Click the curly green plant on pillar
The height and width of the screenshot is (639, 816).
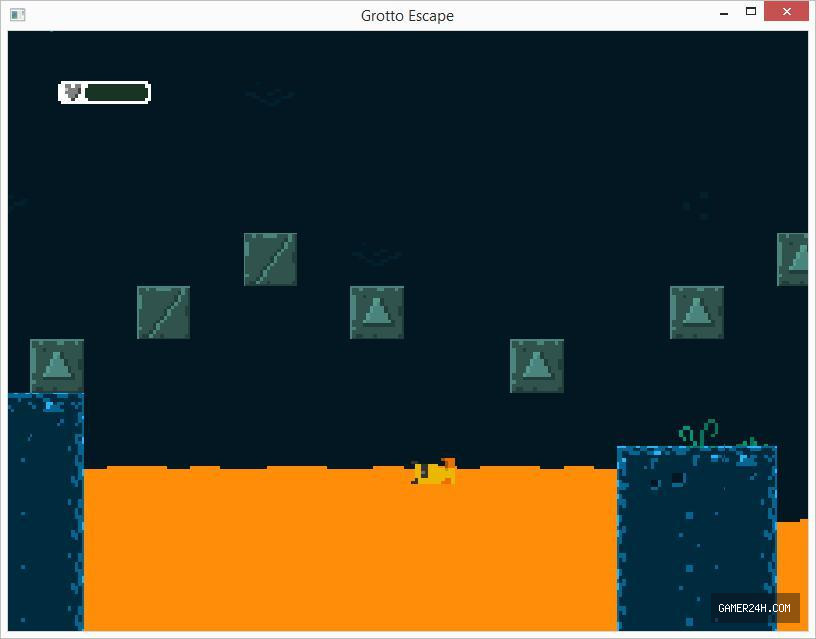(699, 433)
